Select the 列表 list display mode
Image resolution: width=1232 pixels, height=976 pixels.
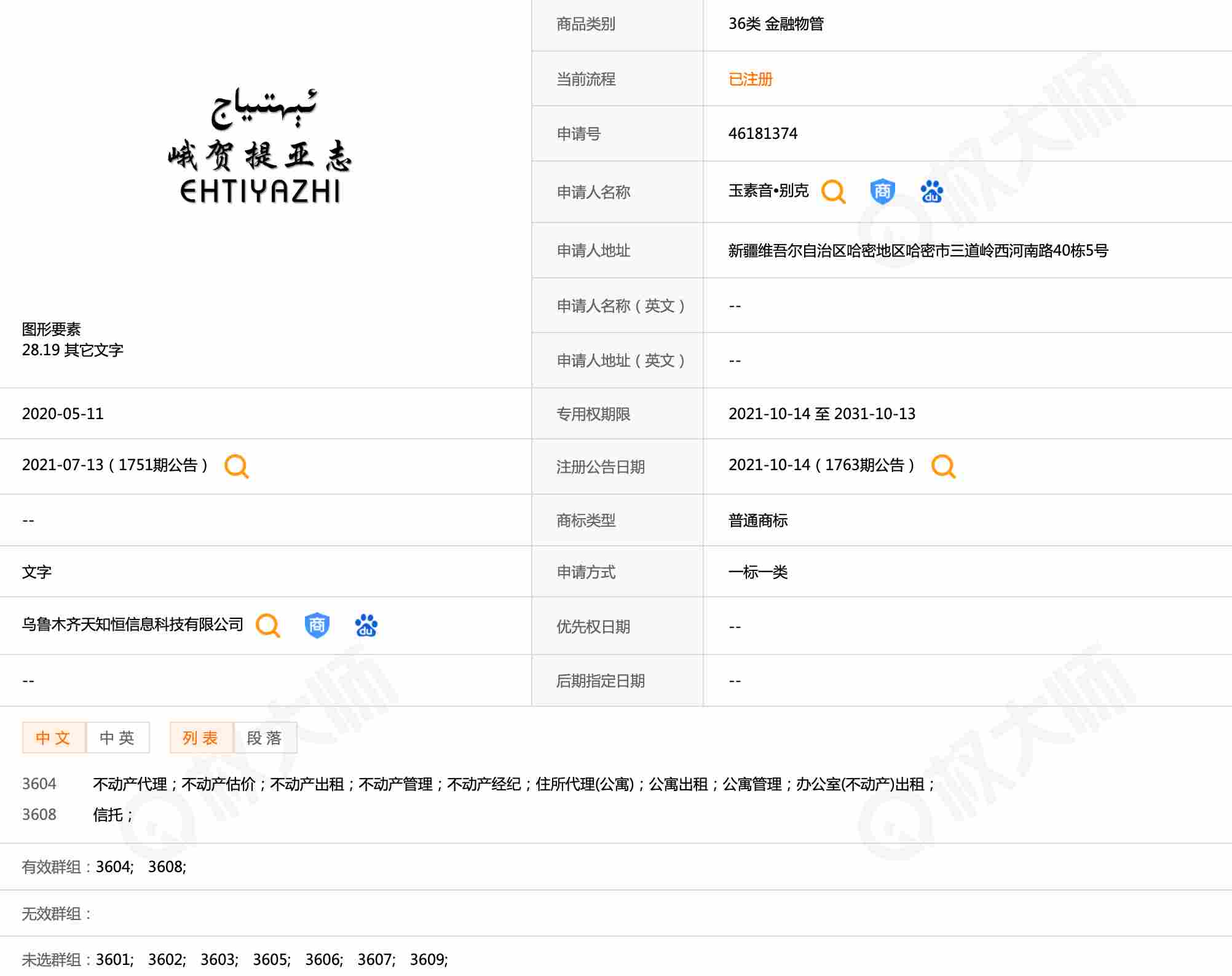201,738
